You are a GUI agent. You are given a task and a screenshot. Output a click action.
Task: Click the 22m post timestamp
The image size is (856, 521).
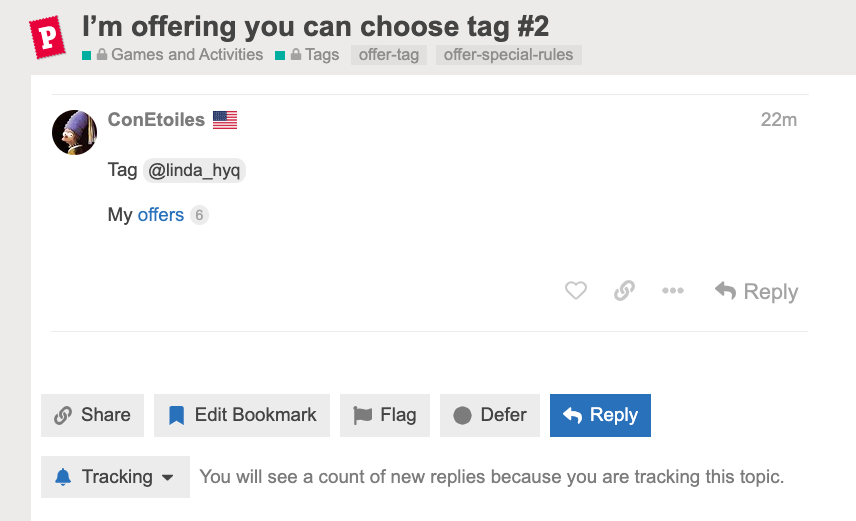(x=778, y=120)
